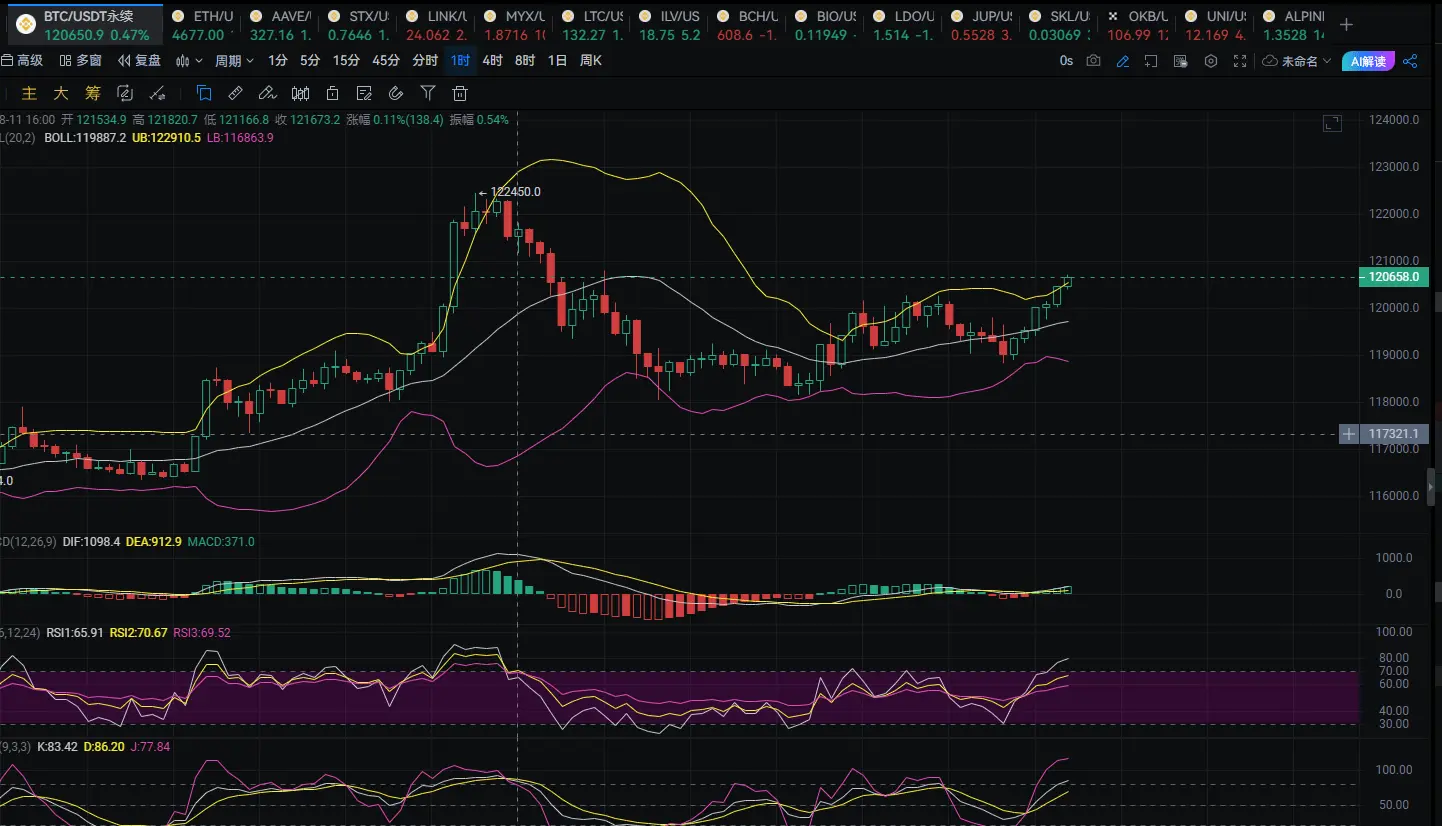Open the 未命名 layout dropdown

coord(1298,61)
